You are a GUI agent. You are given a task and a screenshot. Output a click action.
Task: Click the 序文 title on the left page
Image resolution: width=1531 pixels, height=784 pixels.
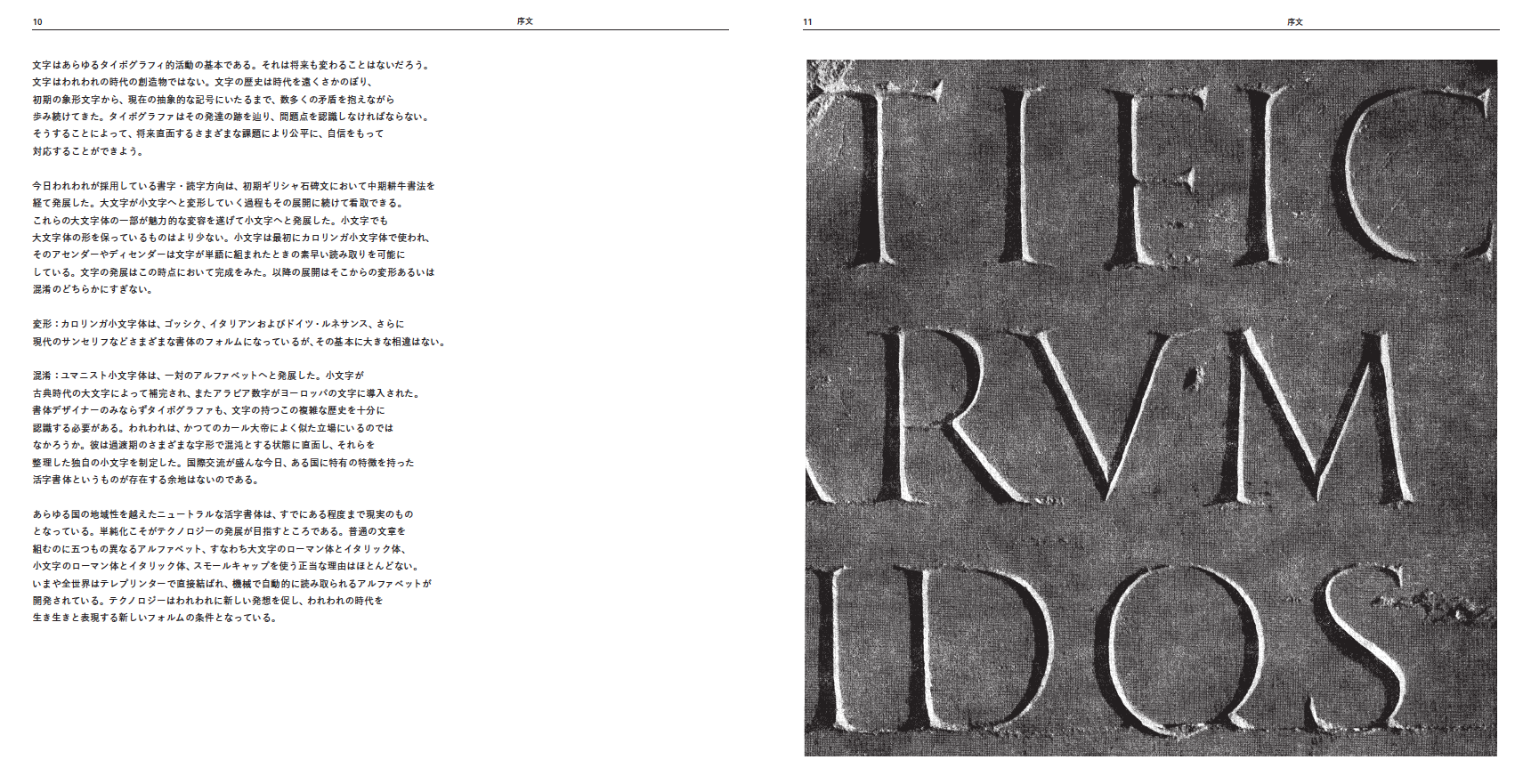coord(525,21)
